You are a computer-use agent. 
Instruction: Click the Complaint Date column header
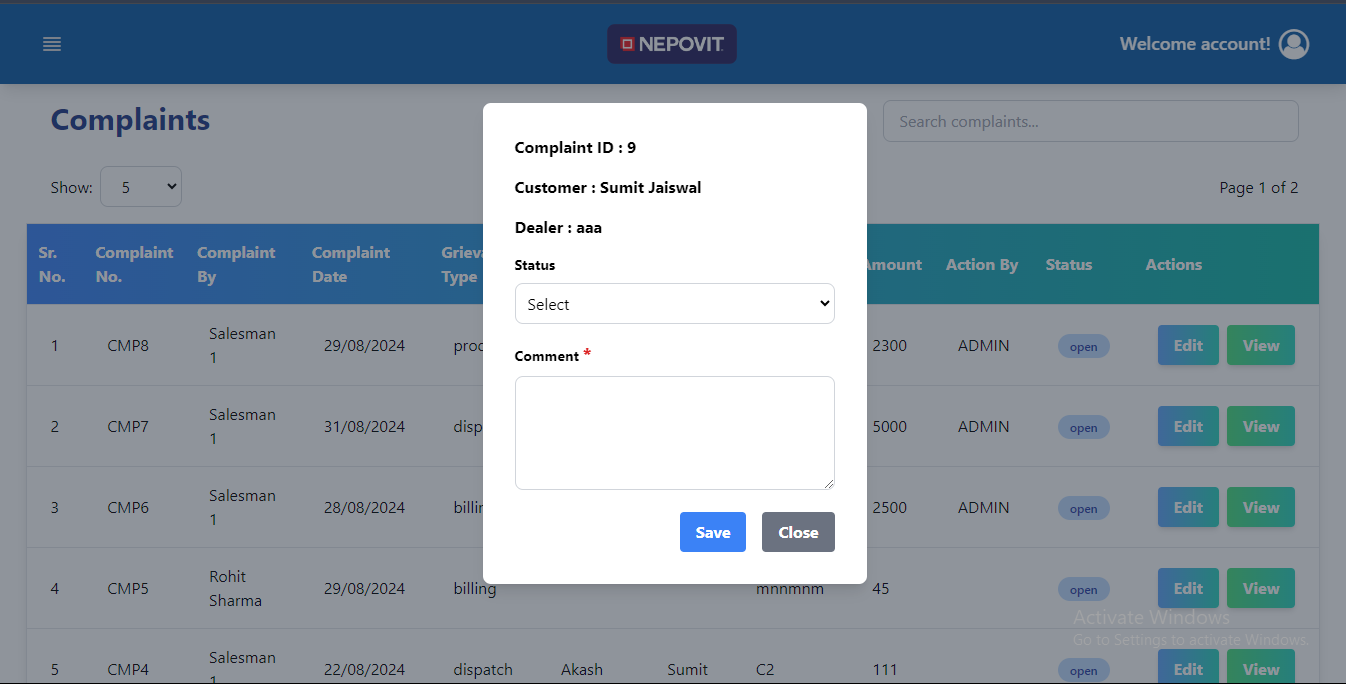350,264
